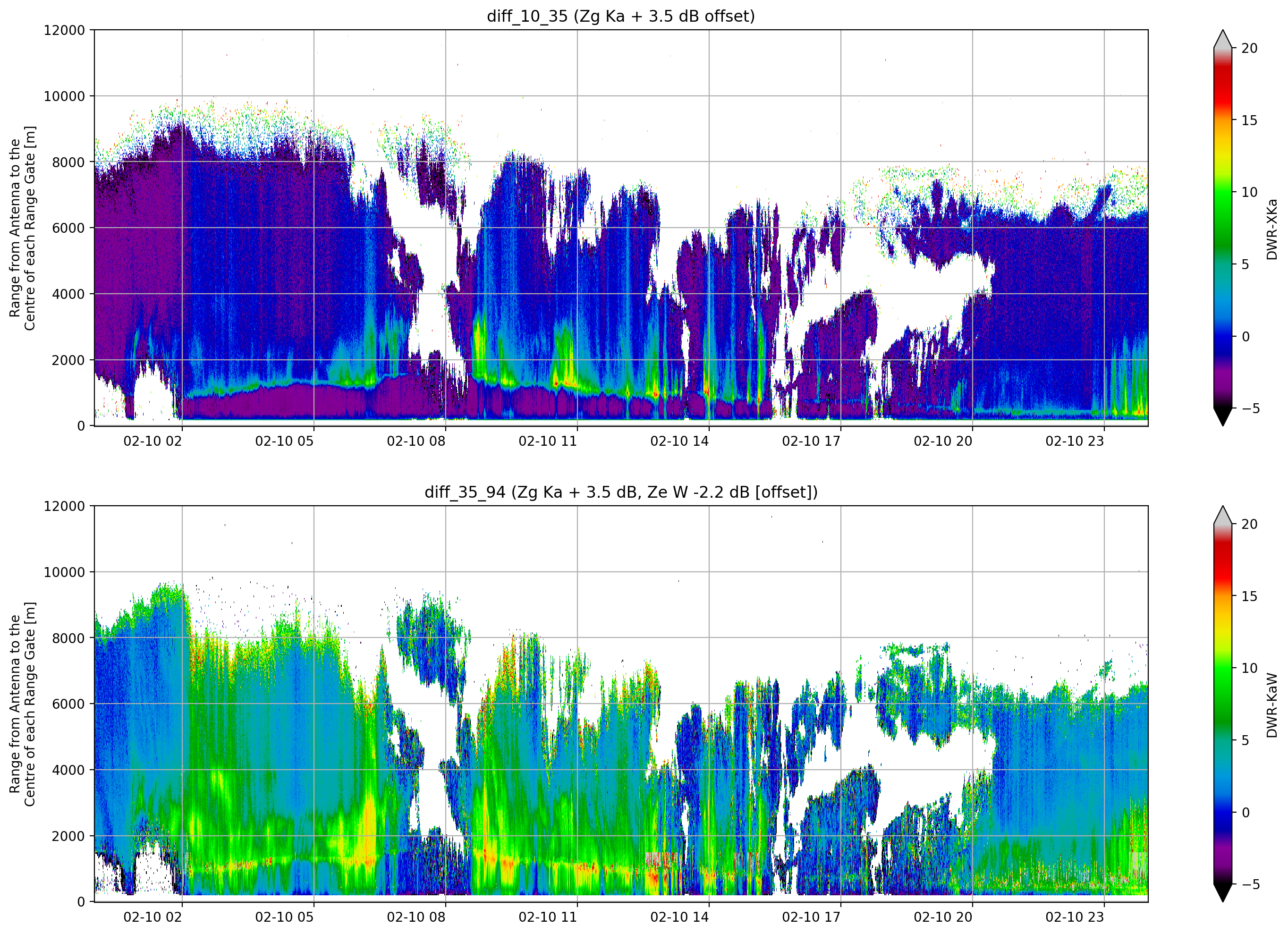Click the 0 tick on the DWR-KaW colorbar
1288x934 pixels.
pyautogui.click(x=1246, y=813)
